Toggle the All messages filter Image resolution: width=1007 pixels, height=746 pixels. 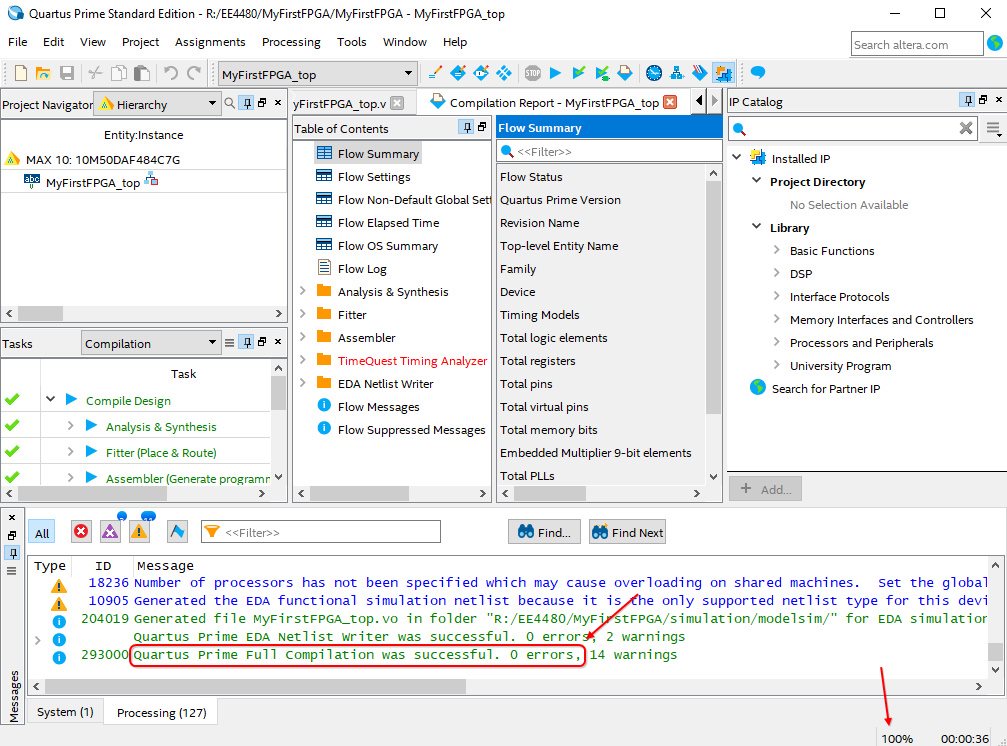click(x=41, y=533)
